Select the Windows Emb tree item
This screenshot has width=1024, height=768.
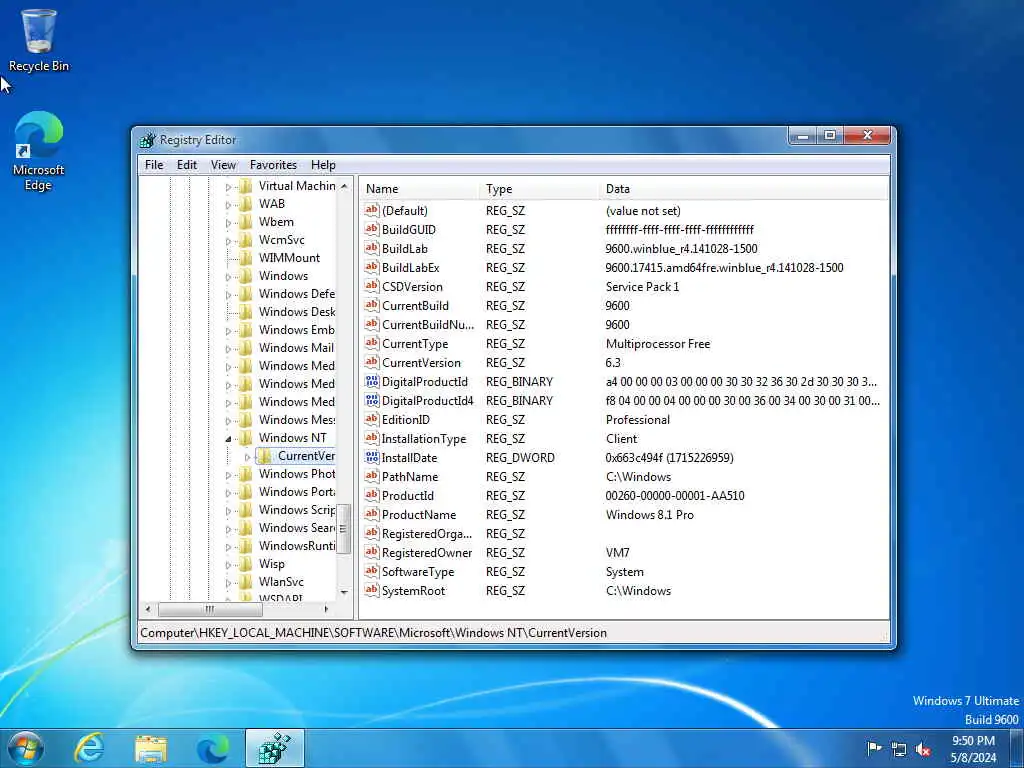click(x=296, y=330)
